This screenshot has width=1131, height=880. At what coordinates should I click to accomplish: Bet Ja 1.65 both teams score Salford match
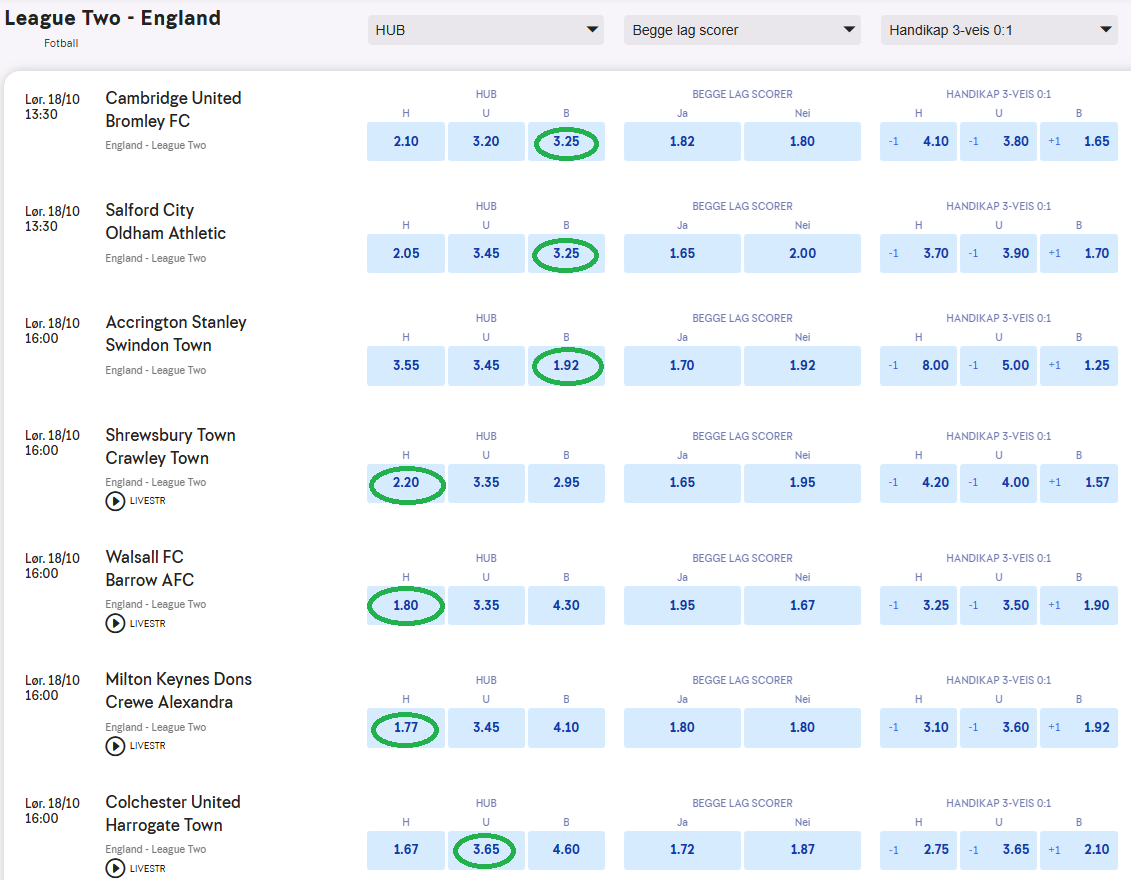pos(682,254)
